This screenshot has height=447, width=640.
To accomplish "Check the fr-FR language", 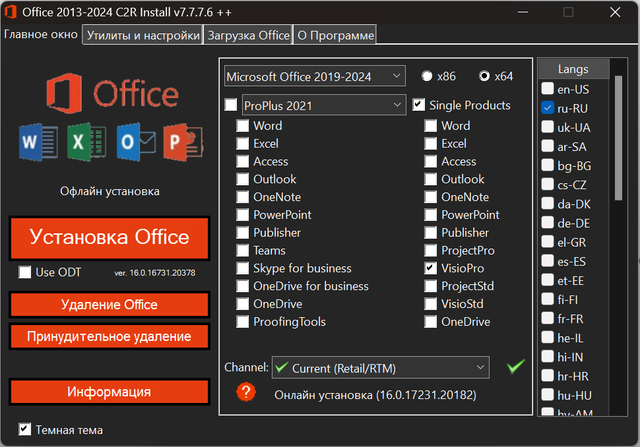I will [x=547, y=318].
